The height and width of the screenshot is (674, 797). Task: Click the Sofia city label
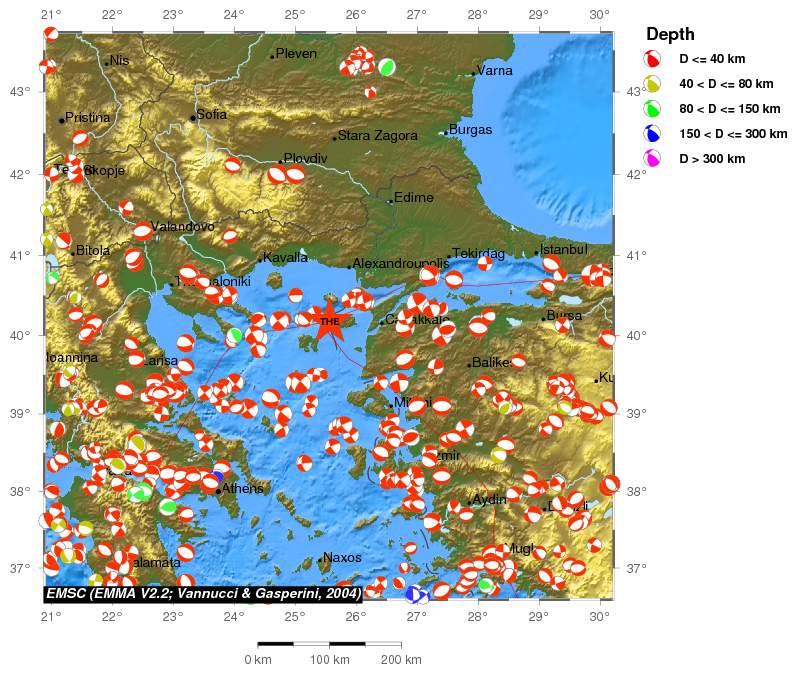click(x=211, y=115)
